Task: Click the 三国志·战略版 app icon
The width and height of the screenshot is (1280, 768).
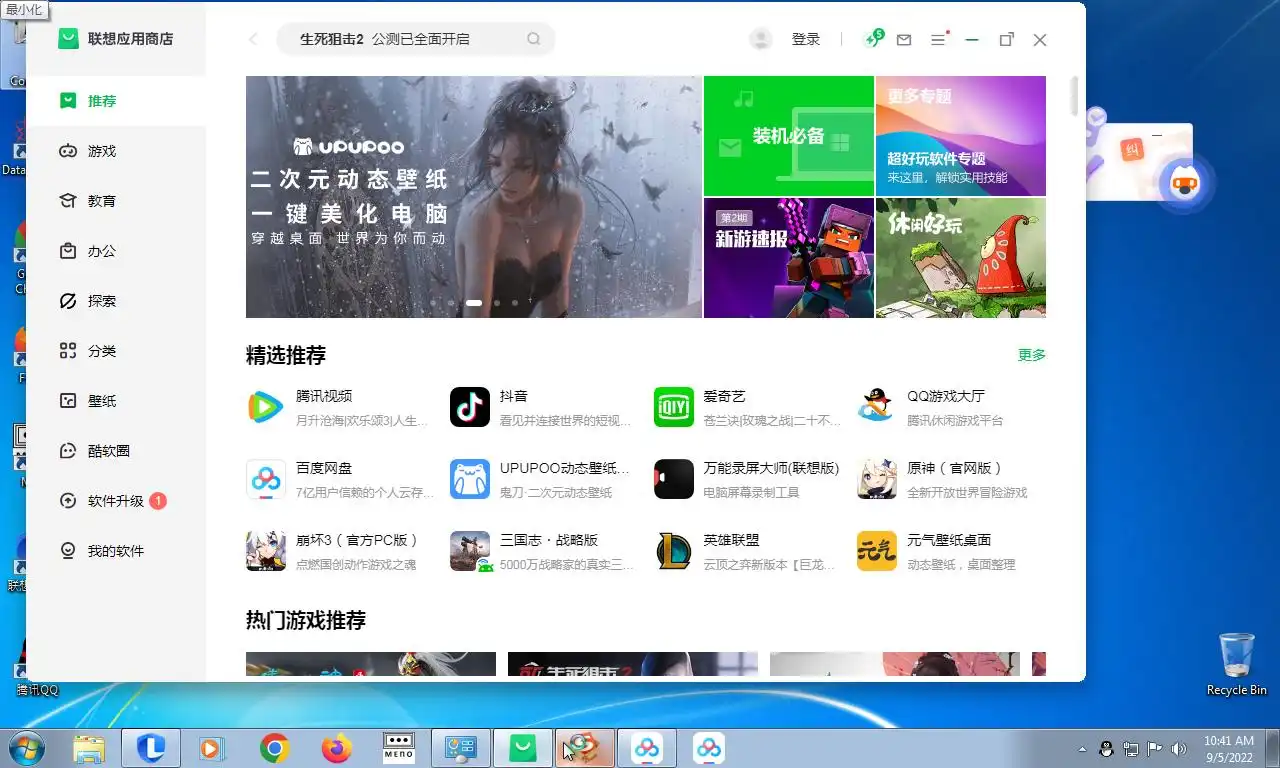Action: (x=470, y=551)
